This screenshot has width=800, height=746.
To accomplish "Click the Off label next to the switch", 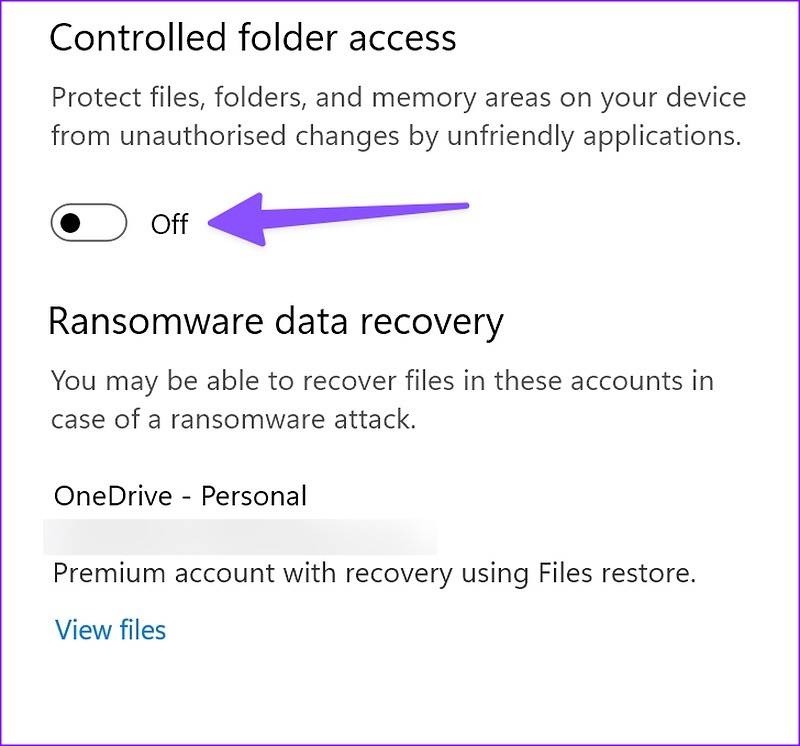I will coord(172,224).
